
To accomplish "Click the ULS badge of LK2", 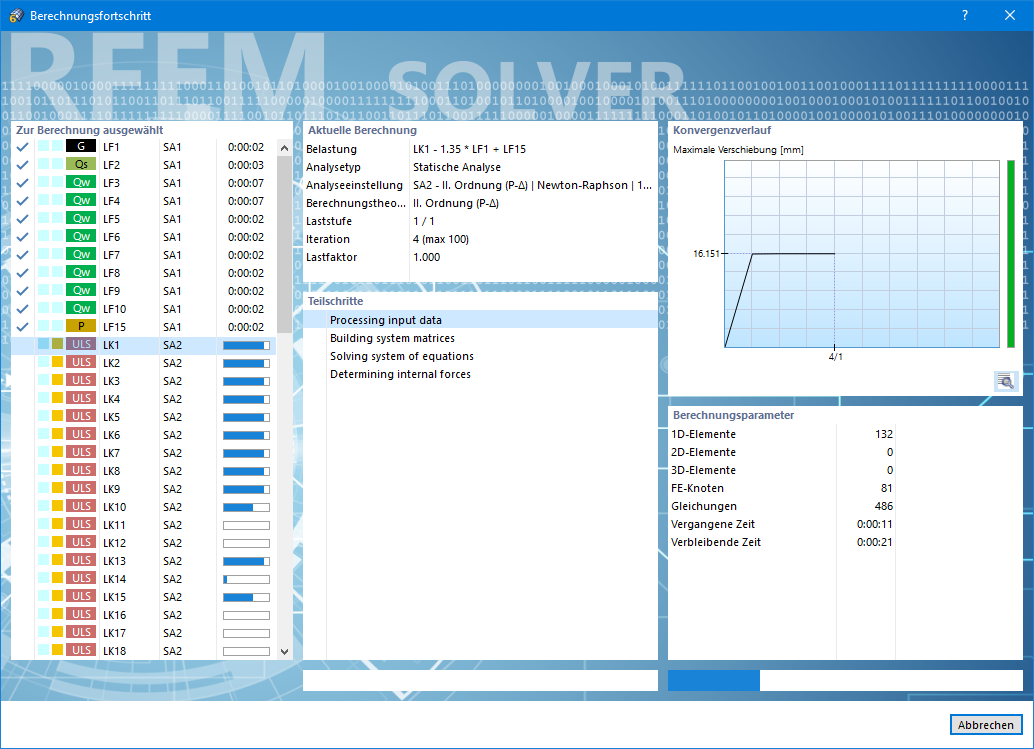I will point(81,362).
